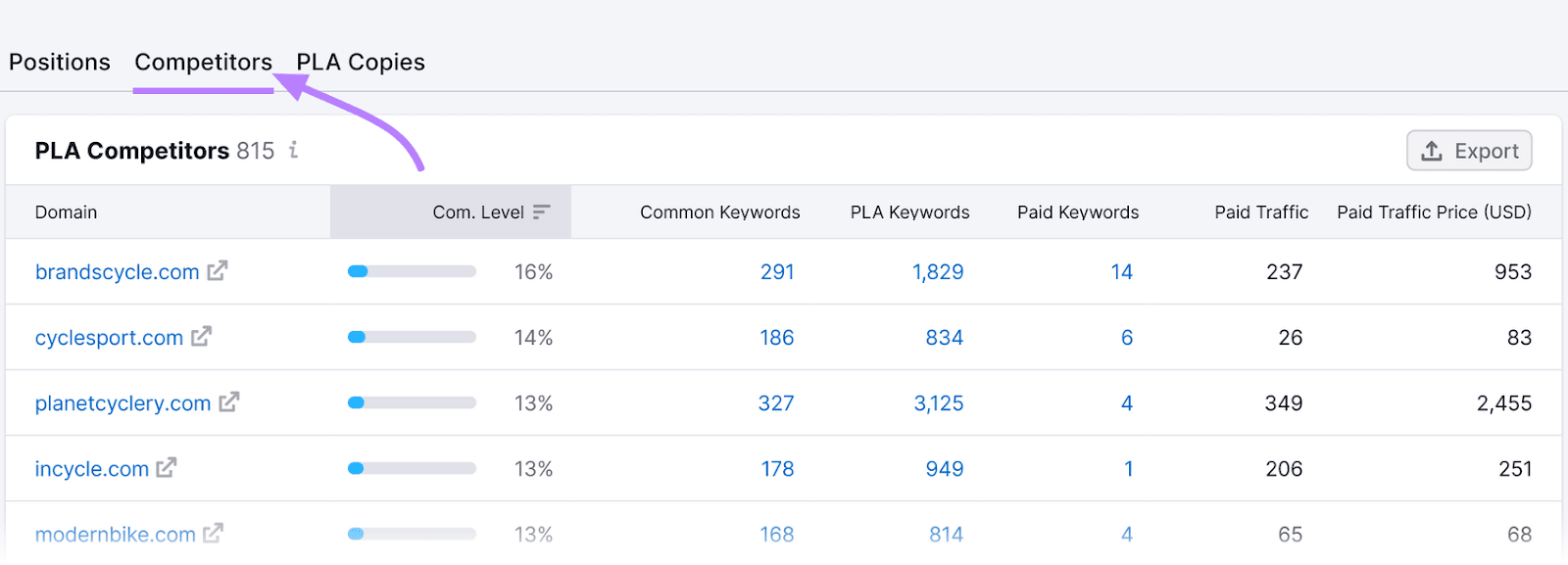Select the Competitors tab
The image size is (1568, 565).
(x=203, y=61)
